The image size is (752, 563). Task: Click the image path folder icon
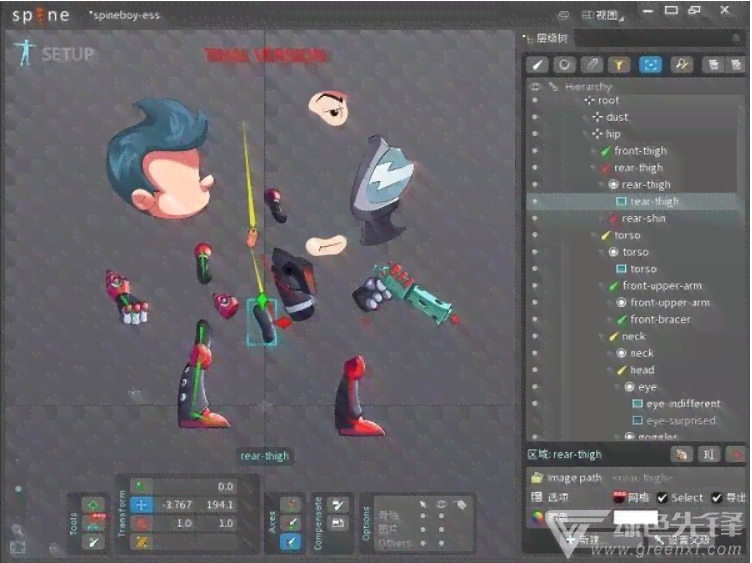[537, 478]
